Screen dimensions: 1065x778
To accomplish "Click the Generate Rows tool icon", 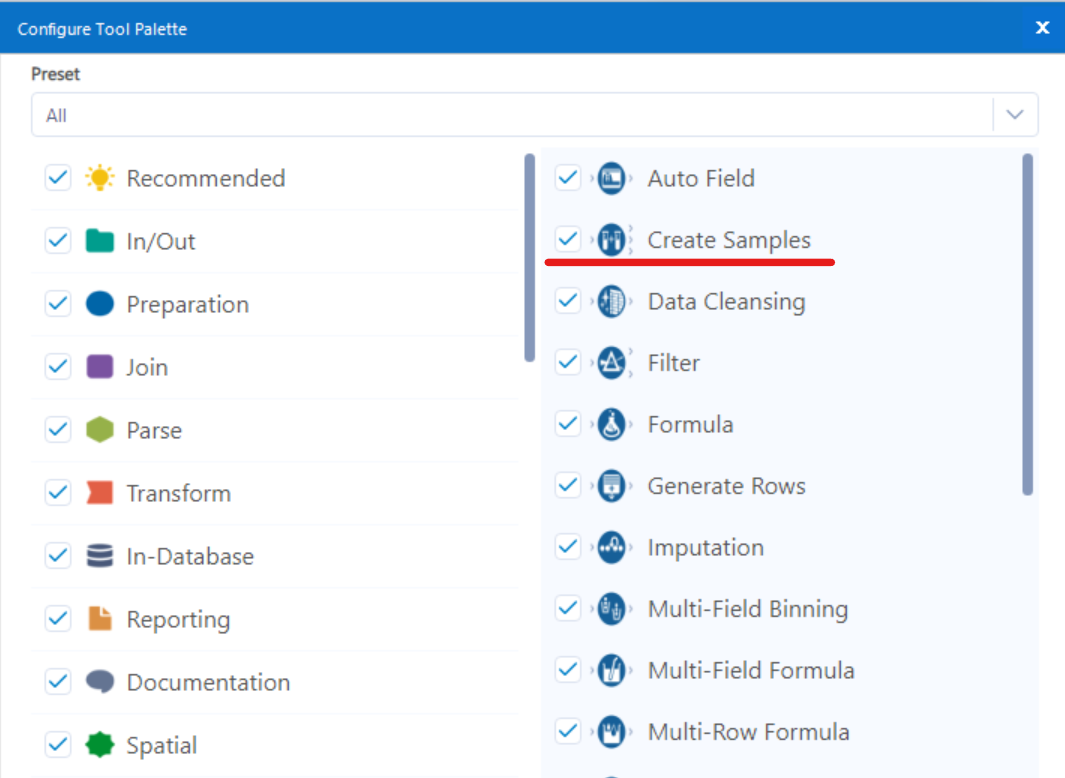I will tap(612, 485).
